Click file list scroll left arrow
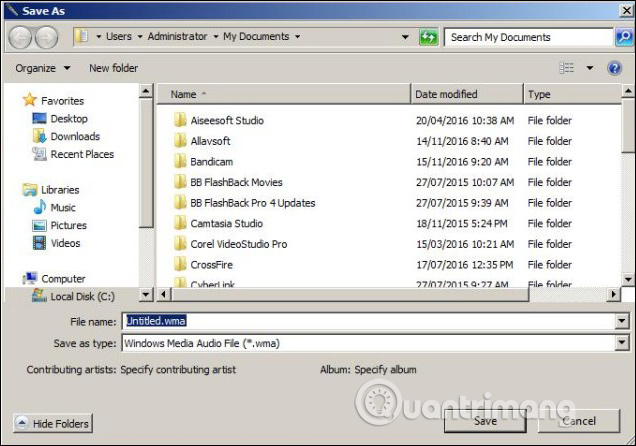The width and height of the screenshot is (636, 446). click(x=164, y=294)
